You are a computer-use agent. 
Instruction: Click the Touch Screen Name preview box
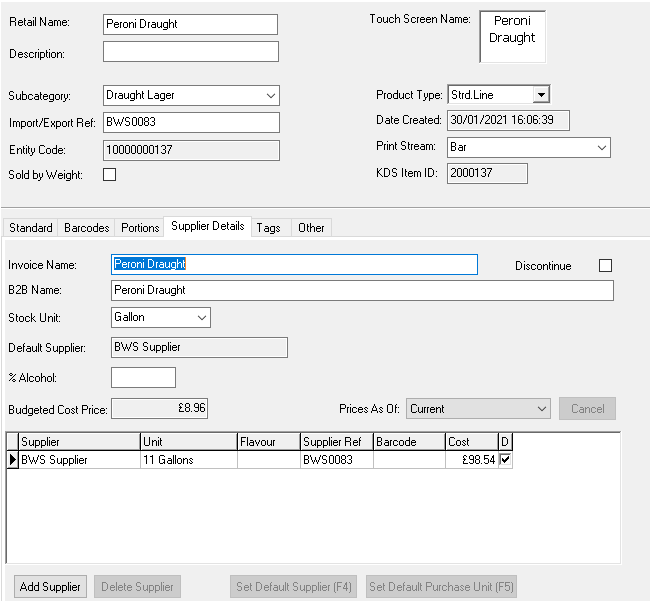pos(513,37)
